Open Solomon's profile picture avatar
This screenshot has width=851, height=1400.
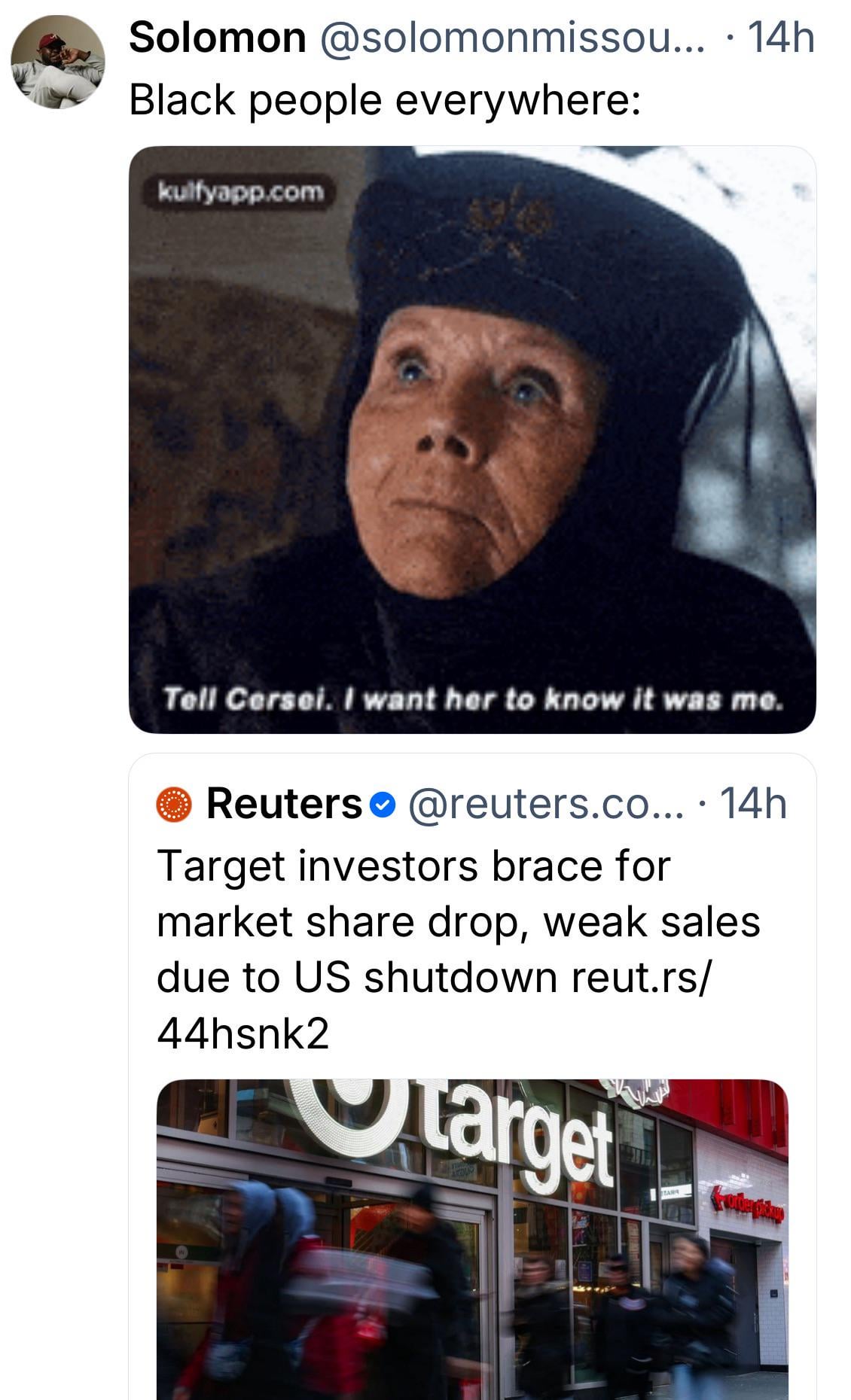pyautogui.click(x=57, y=62)
